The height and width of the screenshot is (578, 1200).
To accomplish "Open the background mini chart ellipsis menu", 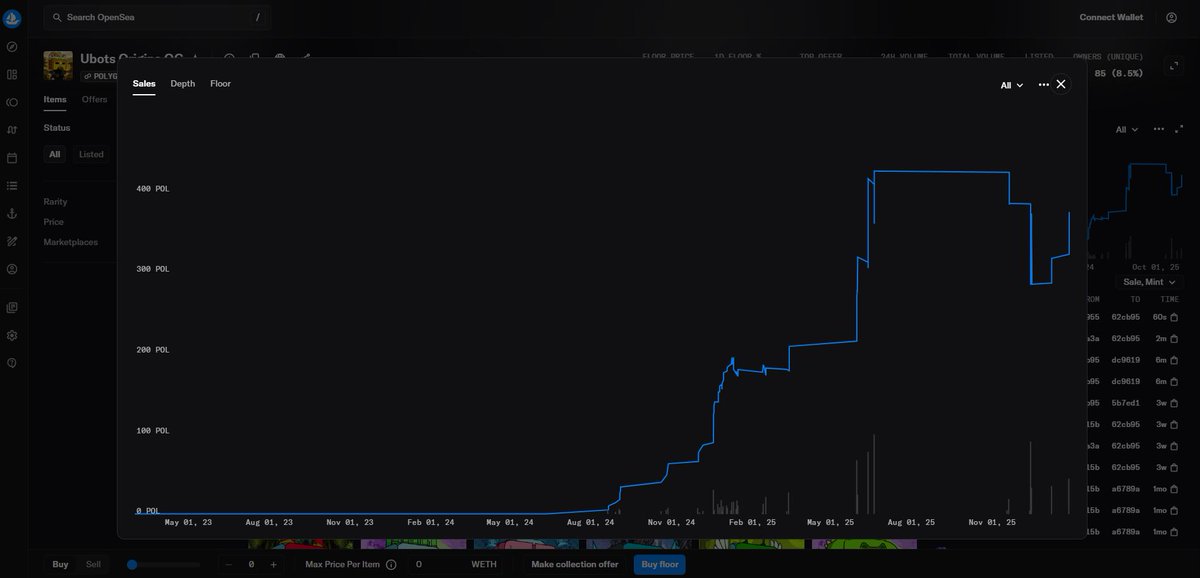I will tap(1159, 129).
